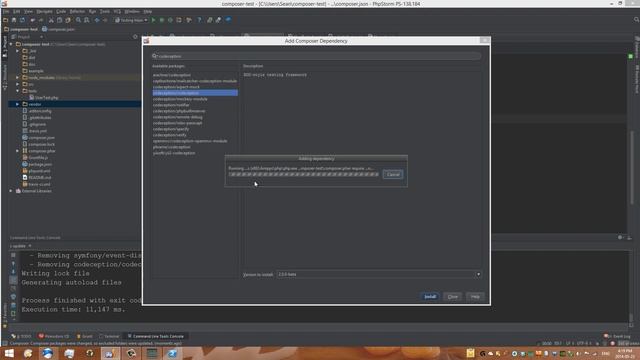
Task: Expand the composer.phar node
Action: (x=18, y=151)
